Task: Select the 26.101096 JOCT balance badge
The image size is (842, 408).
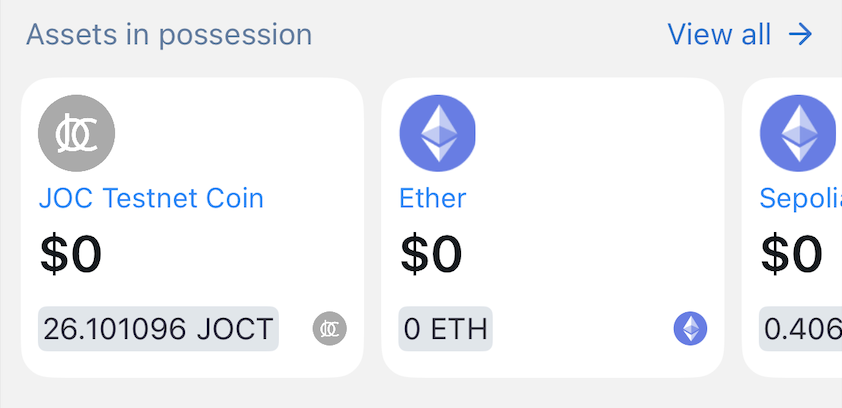Action: (x=158, y=328)
